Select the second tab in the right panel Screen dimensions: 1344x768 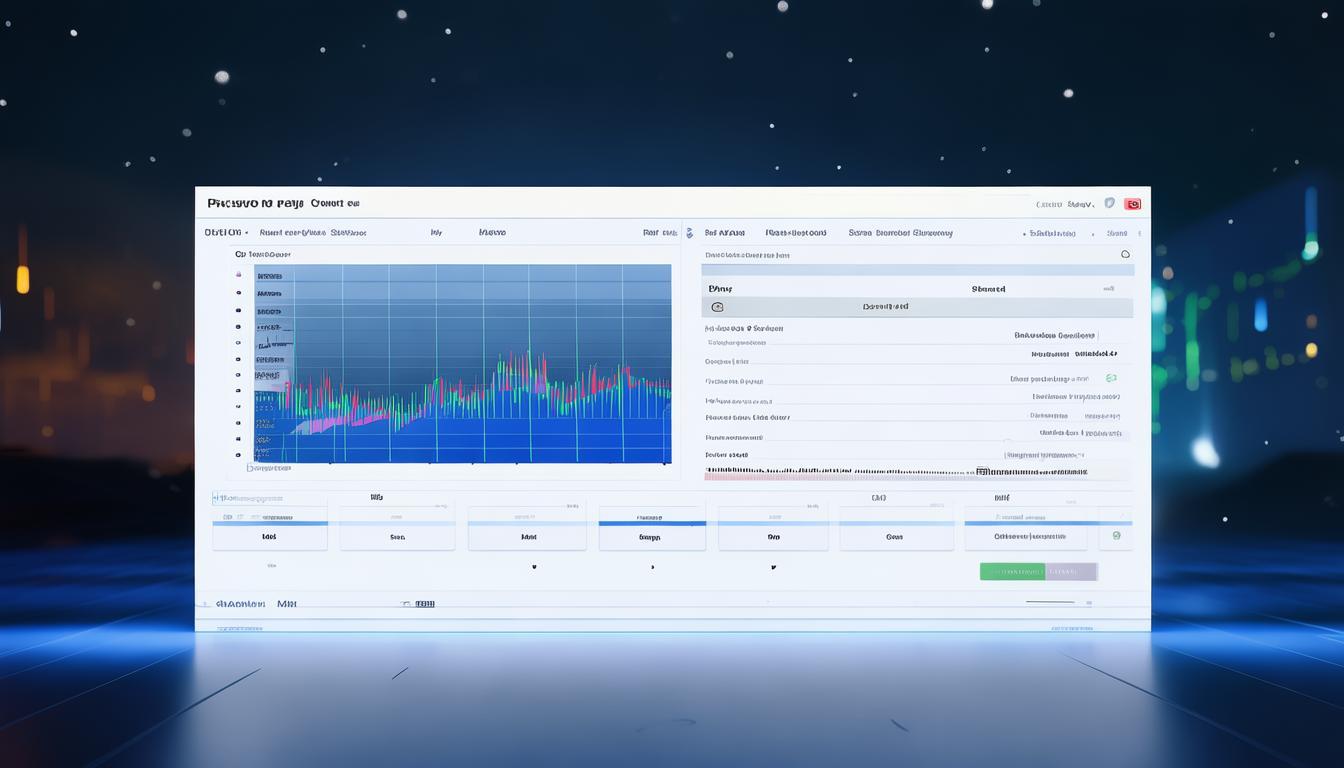796,233
